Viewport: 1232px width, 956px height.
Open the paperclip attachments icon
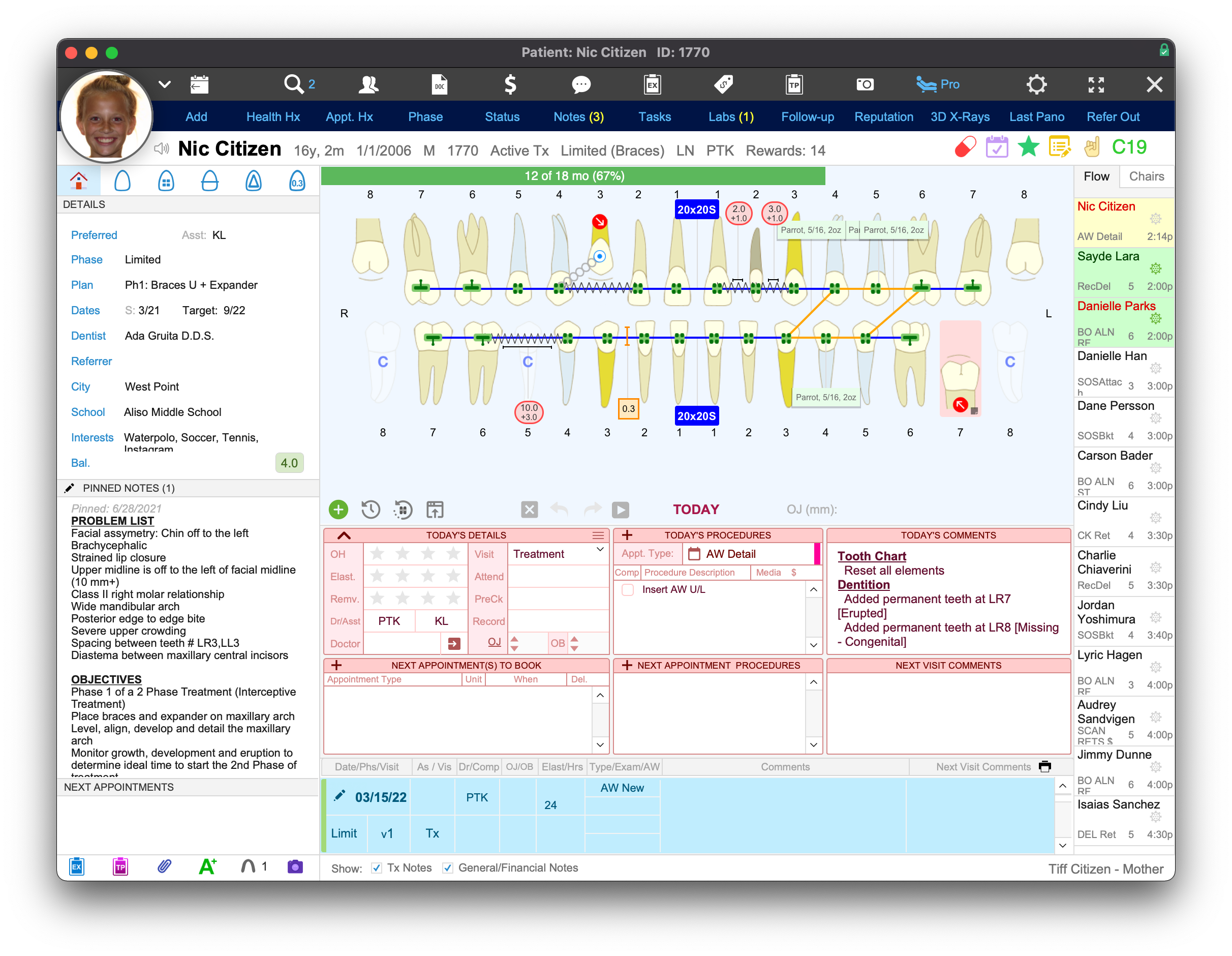(x=164, y=867)
